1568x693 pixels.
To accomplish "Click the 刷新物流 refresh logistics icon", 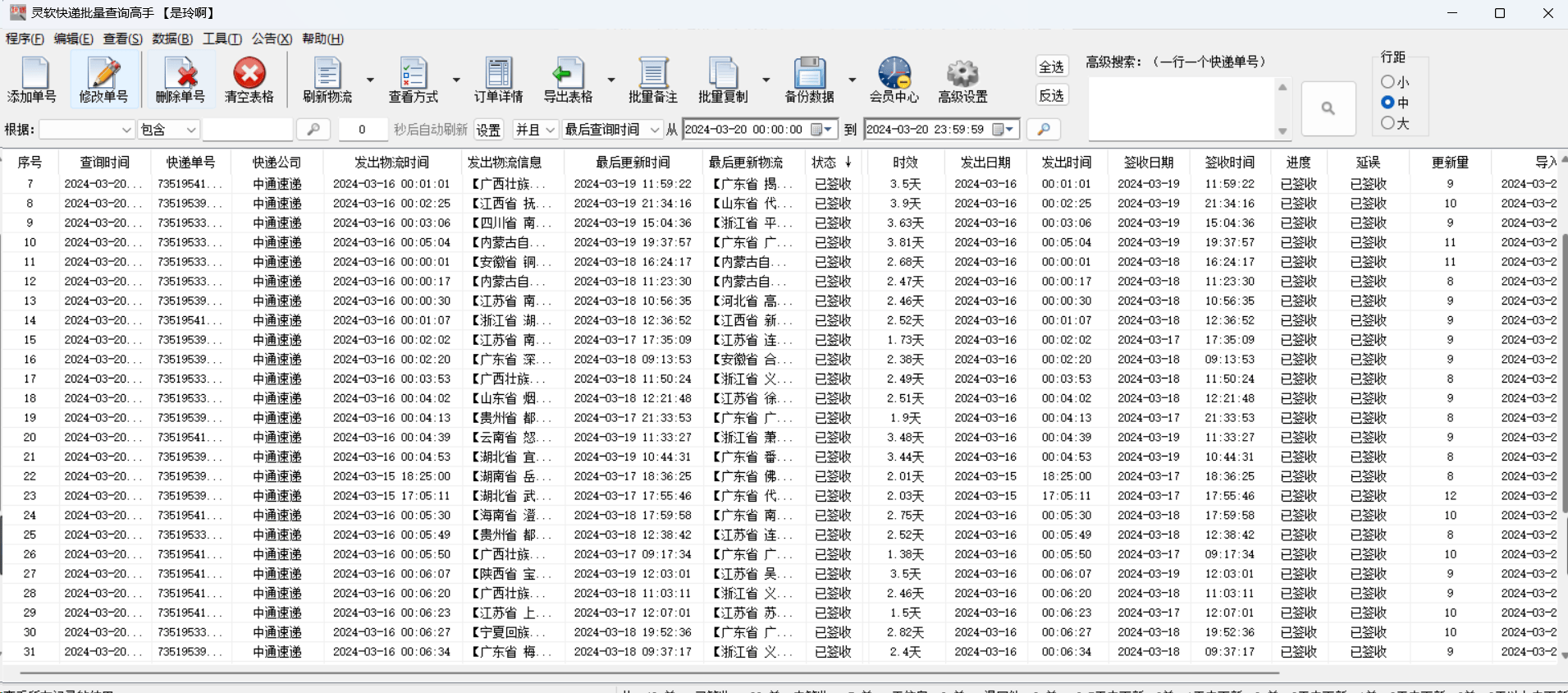I will [327, 80].
